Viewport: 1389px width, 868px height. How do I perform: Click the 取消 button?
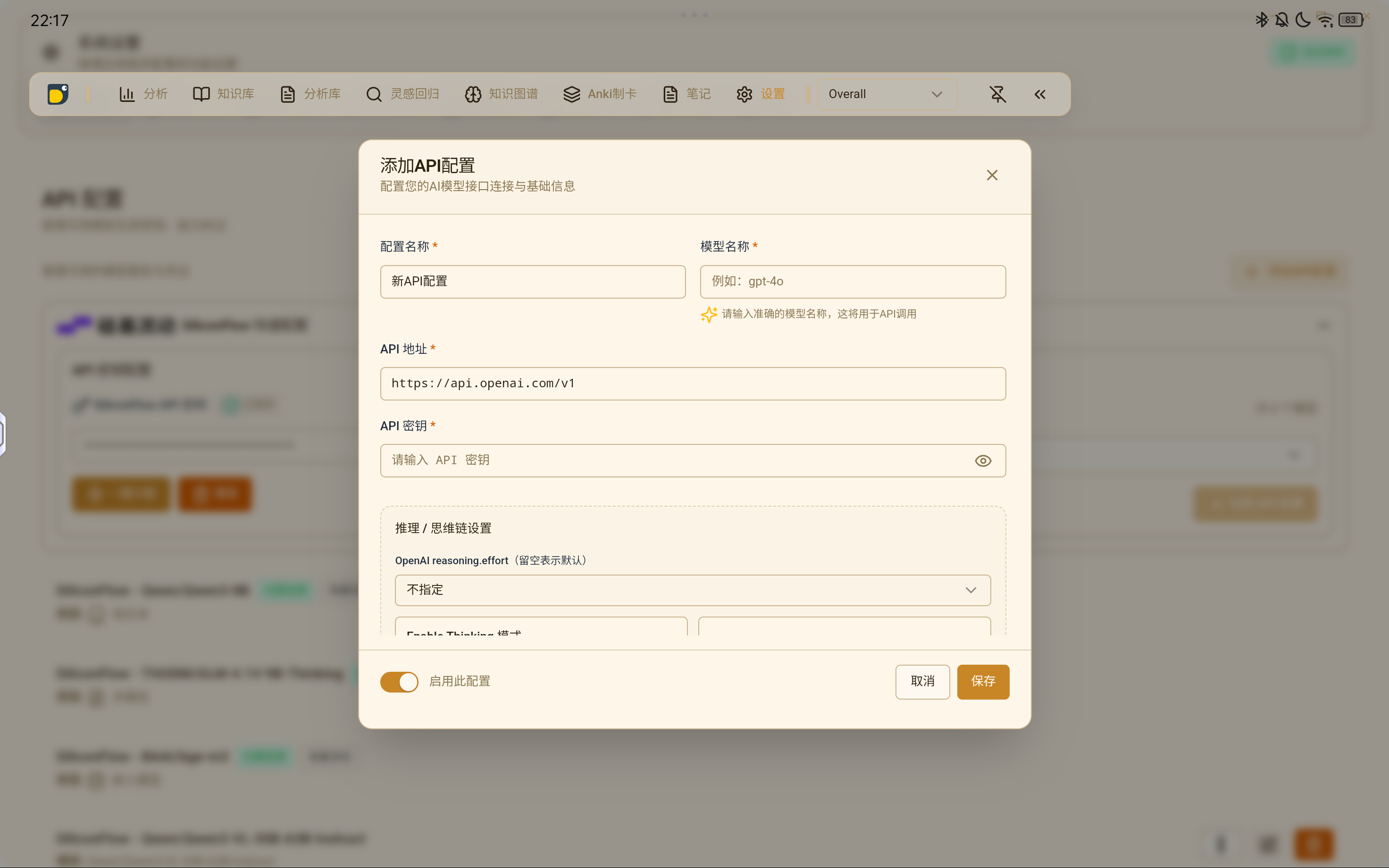tap(922, 681)
